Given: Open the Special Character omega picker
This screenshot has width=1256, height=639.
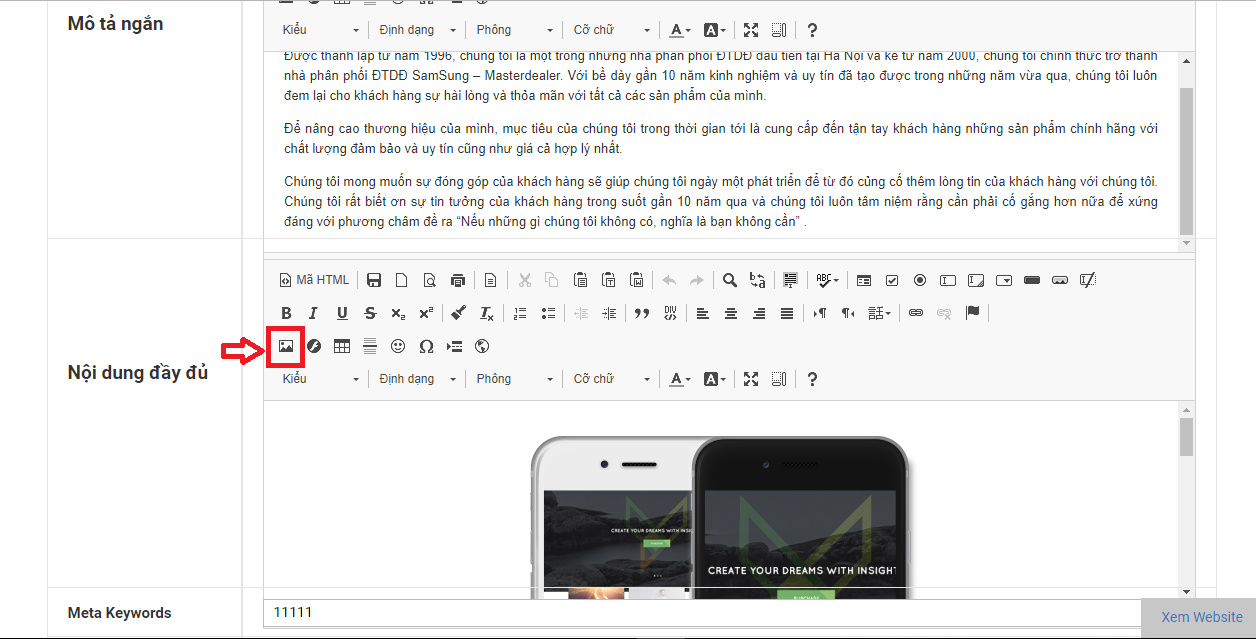Looking at the screenshot, I should 426,346.
